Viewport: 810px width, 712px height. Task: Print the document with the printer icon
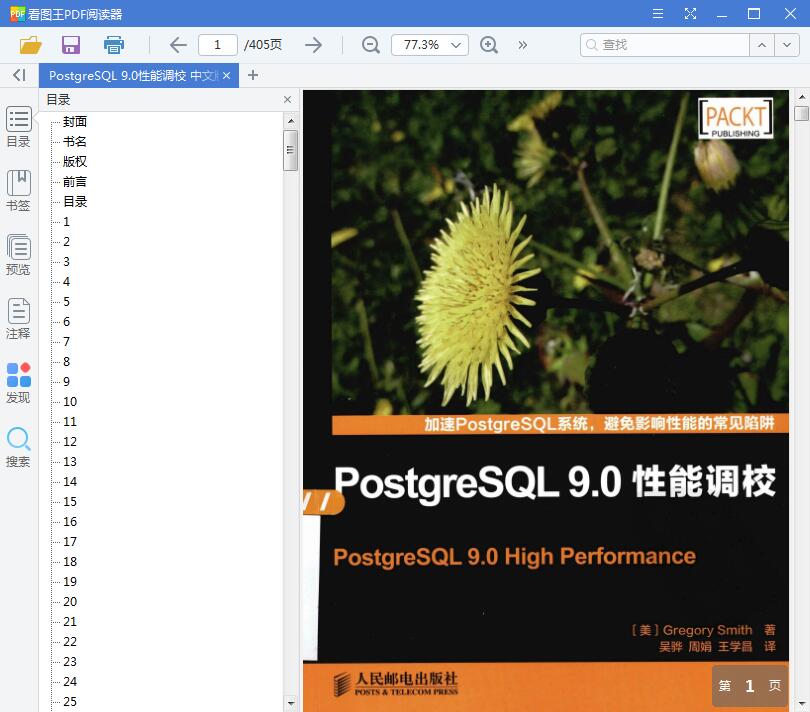click(x=114, y=45)
